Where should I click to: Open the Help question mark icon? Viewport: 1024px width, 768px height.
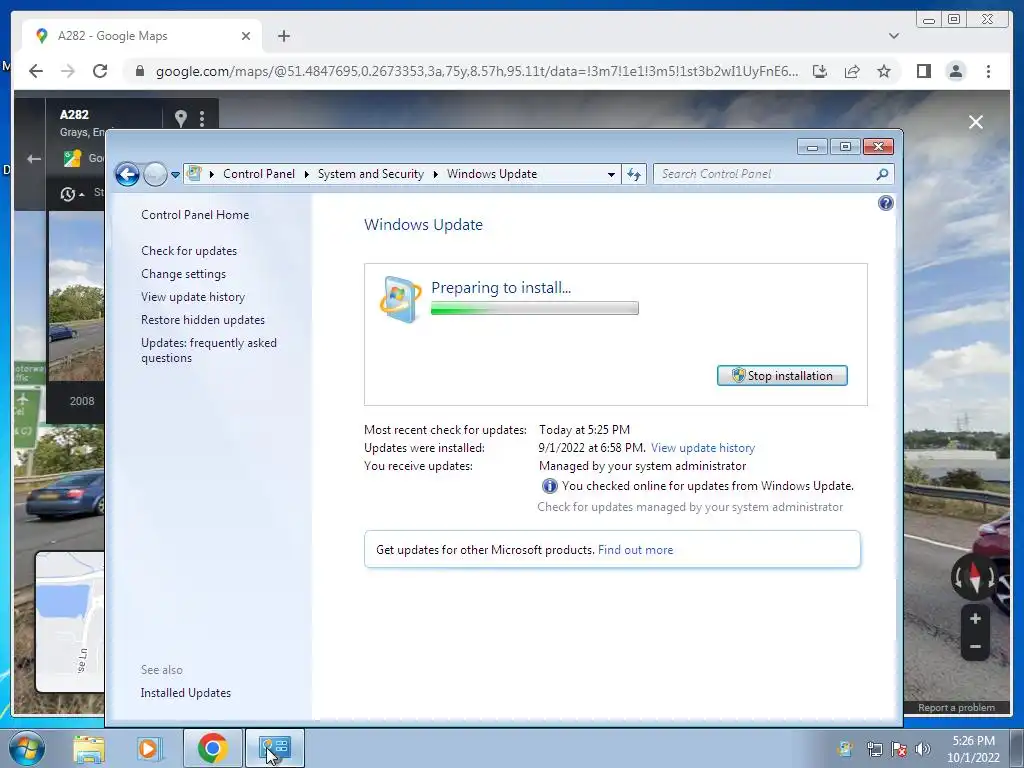point(886,203)
